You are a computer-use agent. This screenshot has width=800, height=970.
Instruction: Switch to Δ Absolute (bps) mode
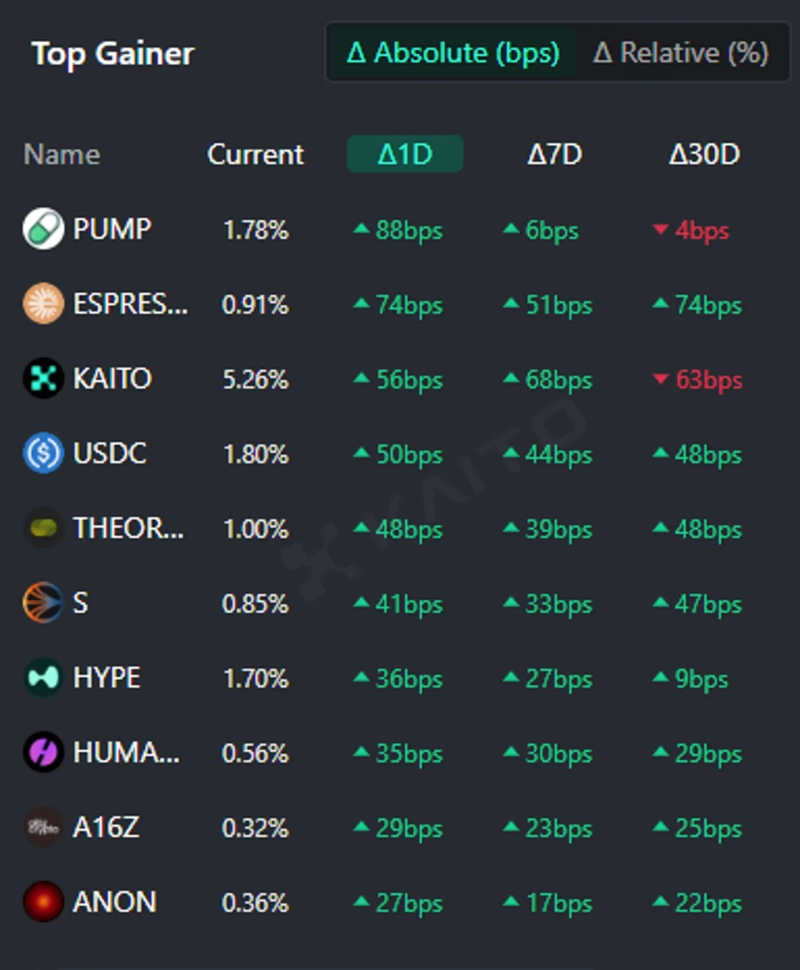[x=453, y=53]
